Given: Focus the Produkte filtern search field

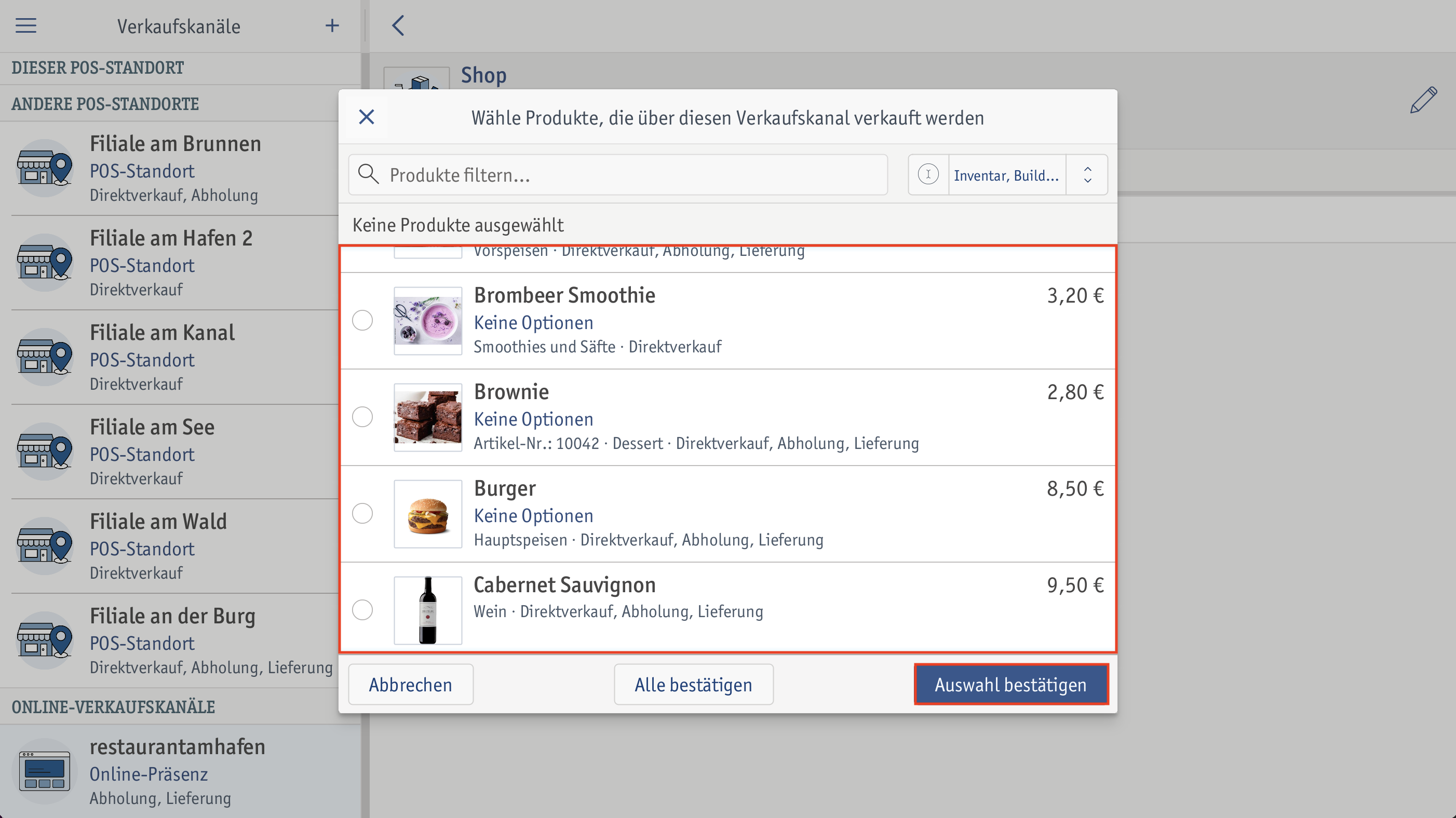Looking at the screenshot, I should [618, 175].
